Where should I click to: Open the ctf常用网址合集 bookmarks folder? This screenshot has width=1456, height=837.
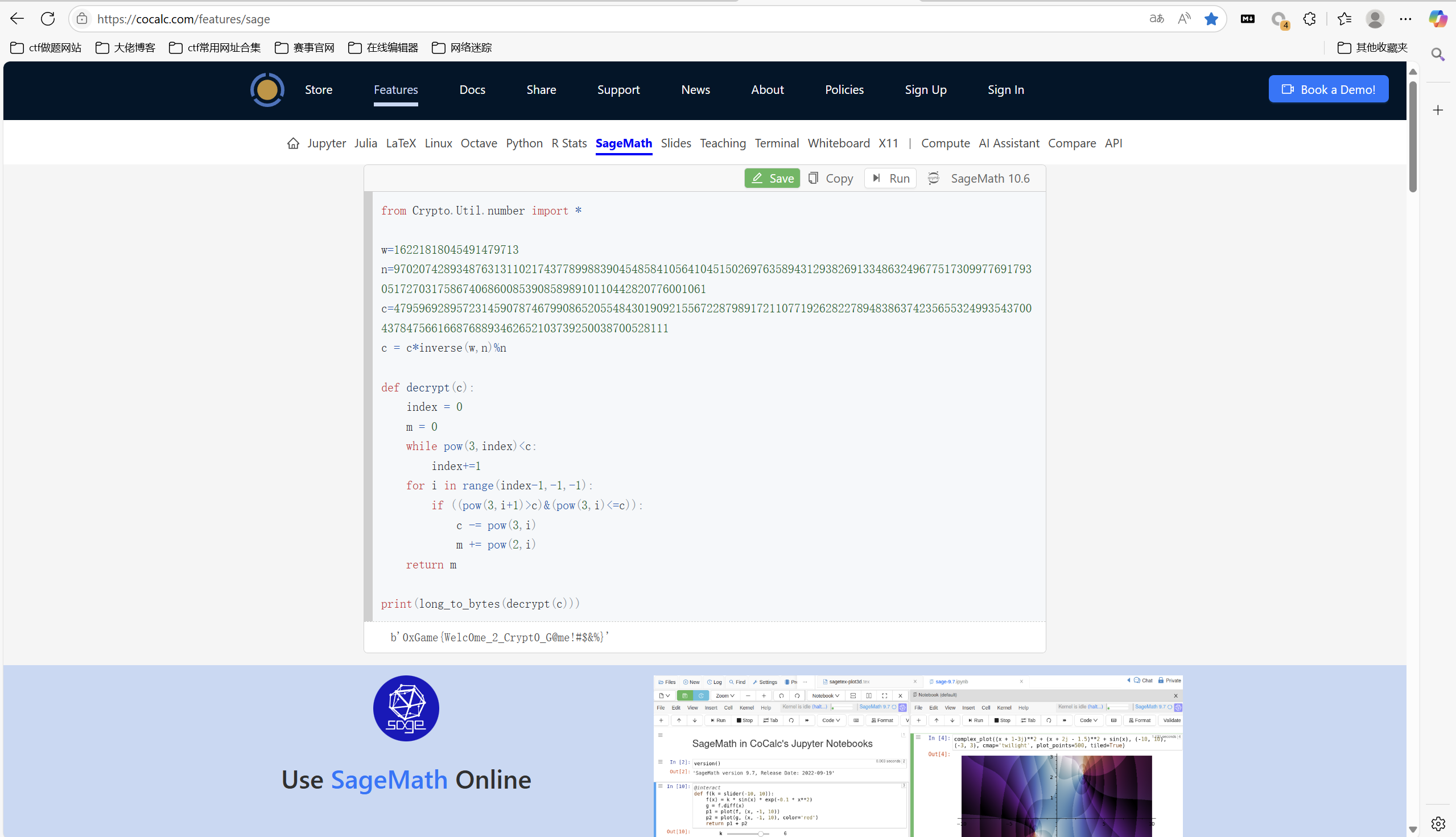pos(215,47)
